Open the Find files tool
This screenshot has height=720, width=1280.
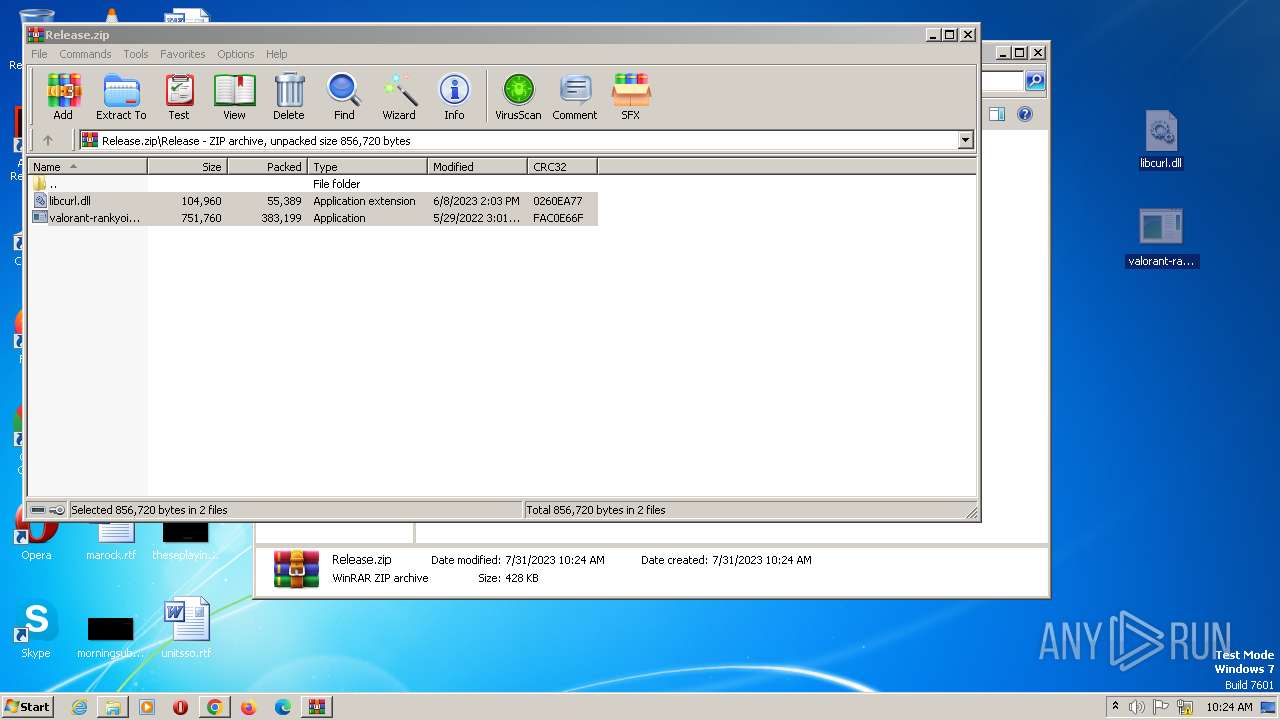(344, 97)
